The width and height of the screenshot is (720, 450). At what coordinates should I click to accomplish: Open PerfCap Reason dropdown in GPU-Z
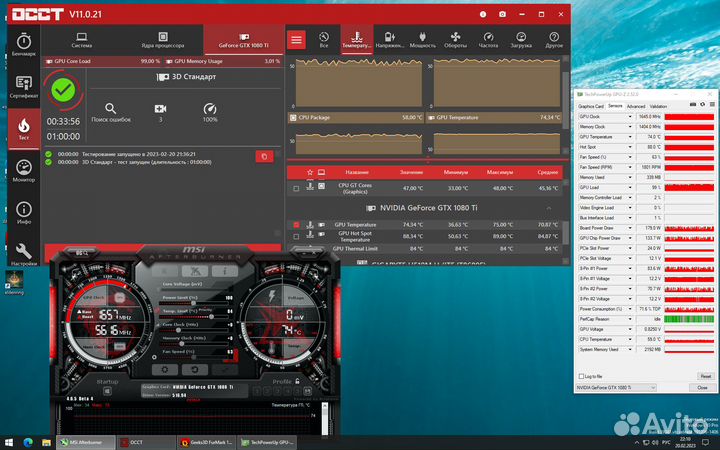pos(630,319)
